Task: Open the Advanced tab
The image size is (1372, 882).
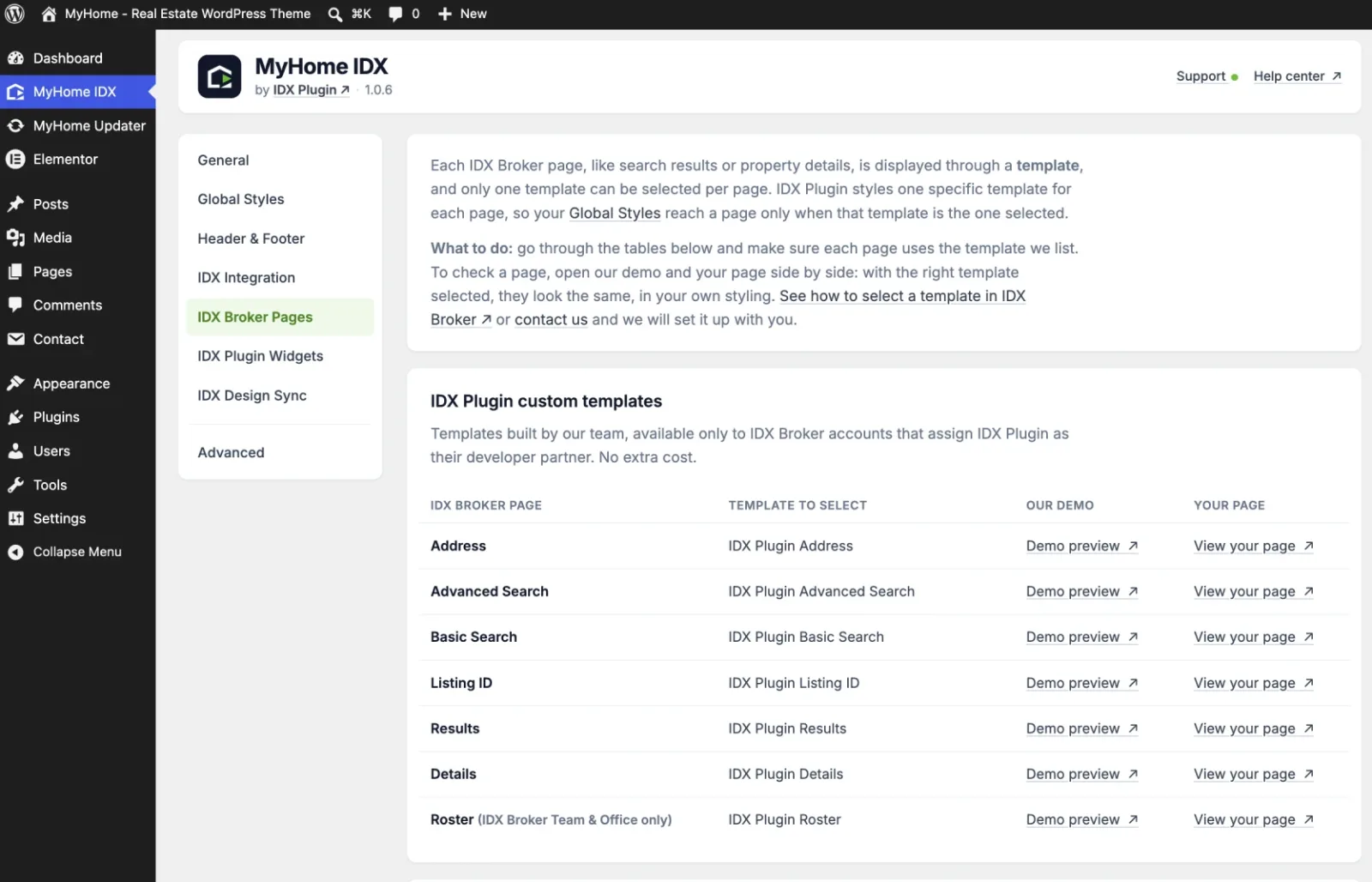Action: pos(280,452)
